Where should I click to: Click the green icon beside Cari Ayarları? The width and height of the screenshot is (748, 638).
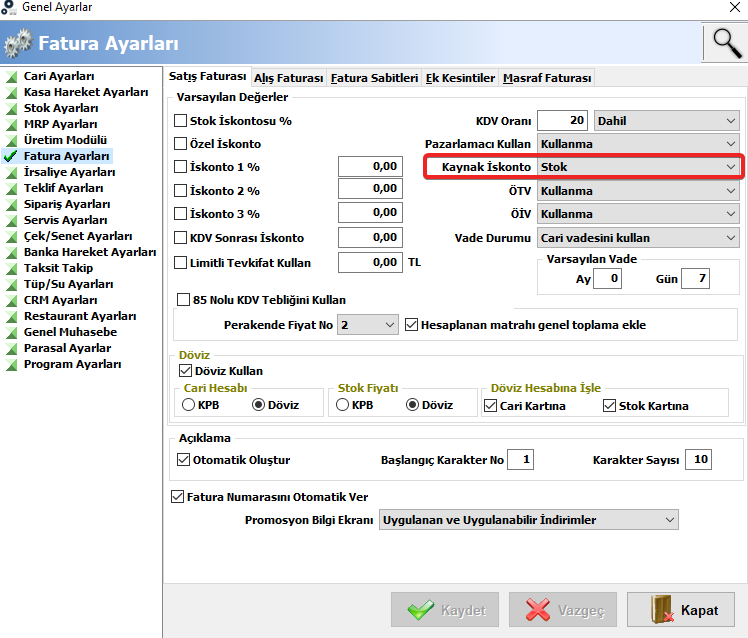pos(11,77)
